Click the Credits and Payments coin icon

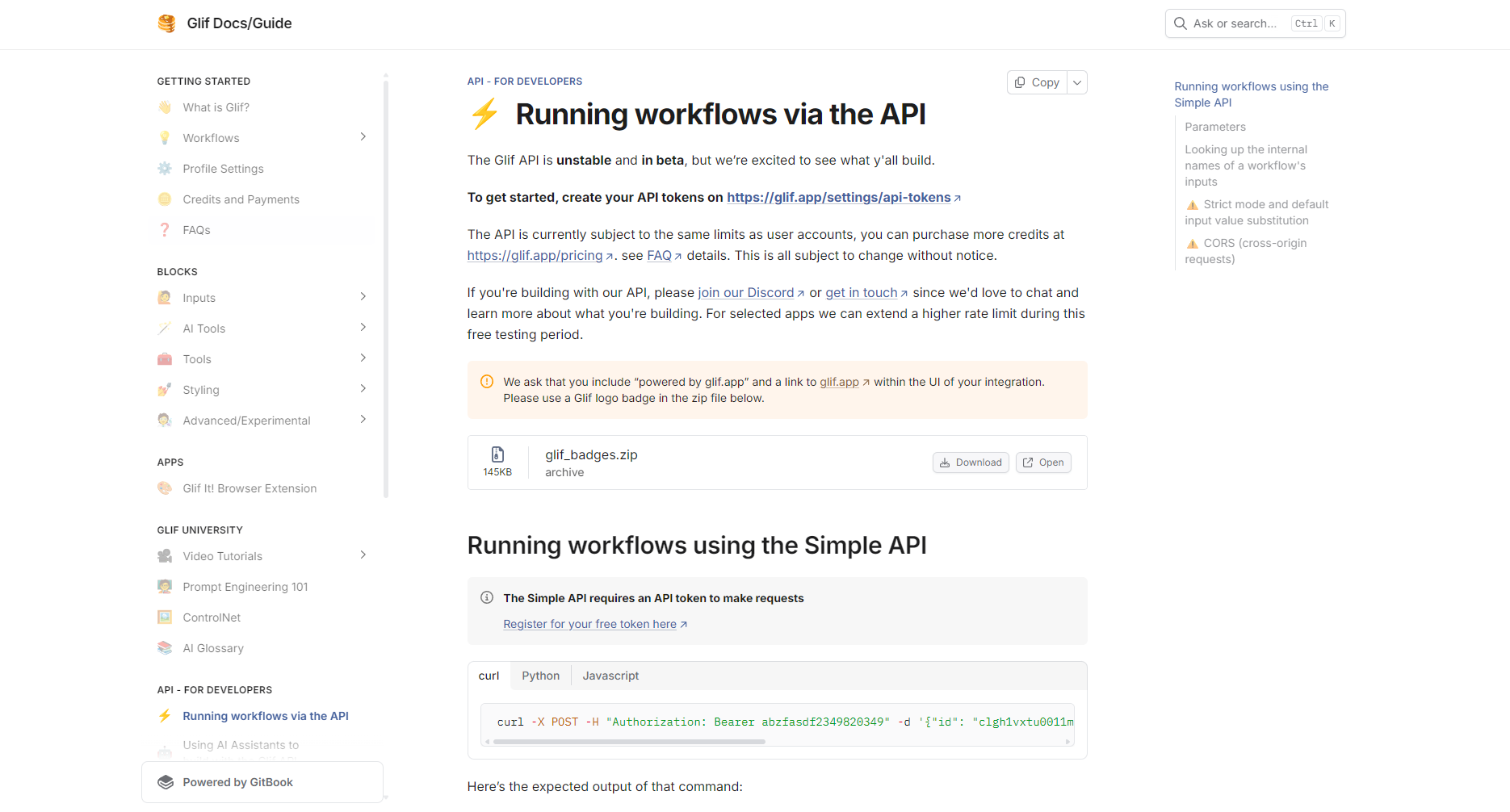[165, 199]
